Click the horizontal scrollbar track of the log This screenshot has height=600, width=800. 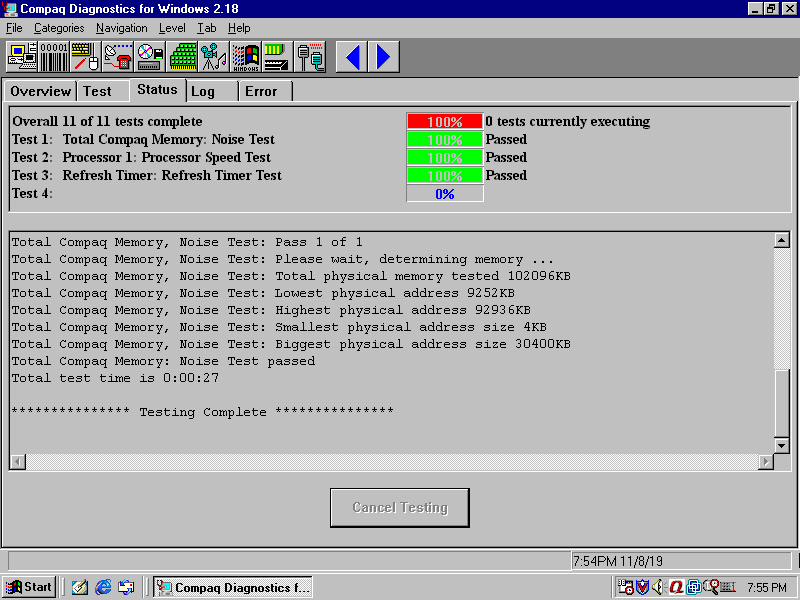click(x=392, y=462)
